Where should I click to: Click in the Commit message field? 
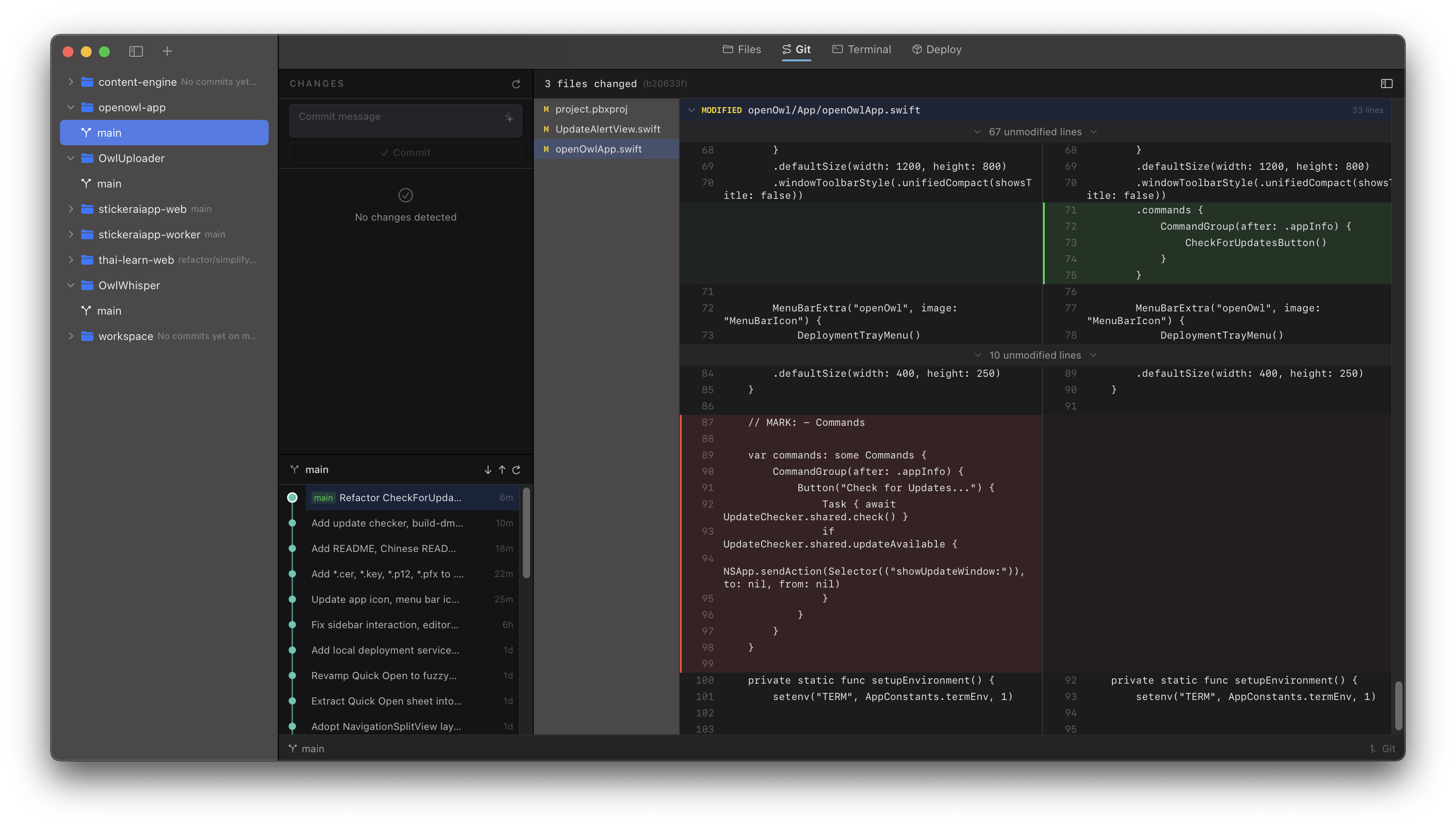click(x=405, y=121)
